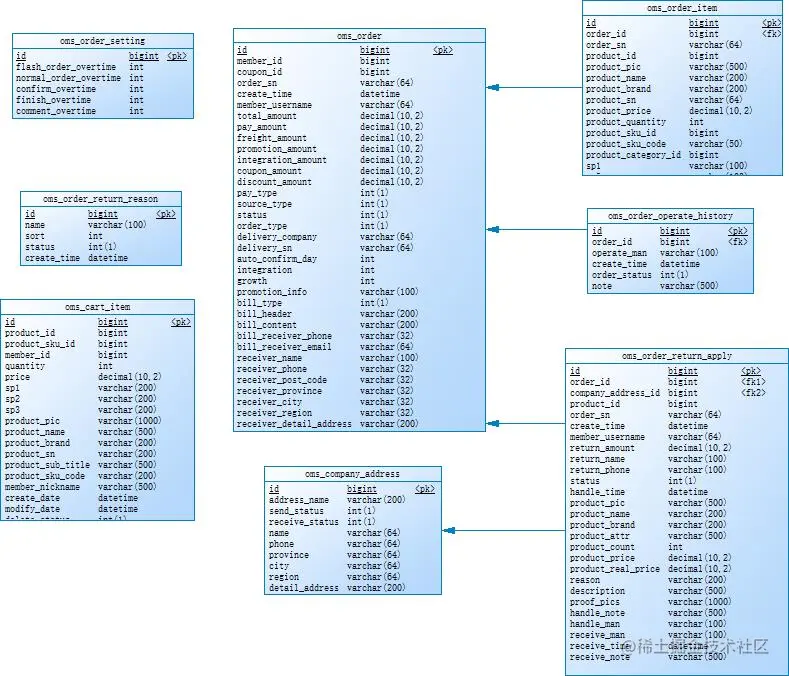Click the oms_cart_item table title

[98, 307]
